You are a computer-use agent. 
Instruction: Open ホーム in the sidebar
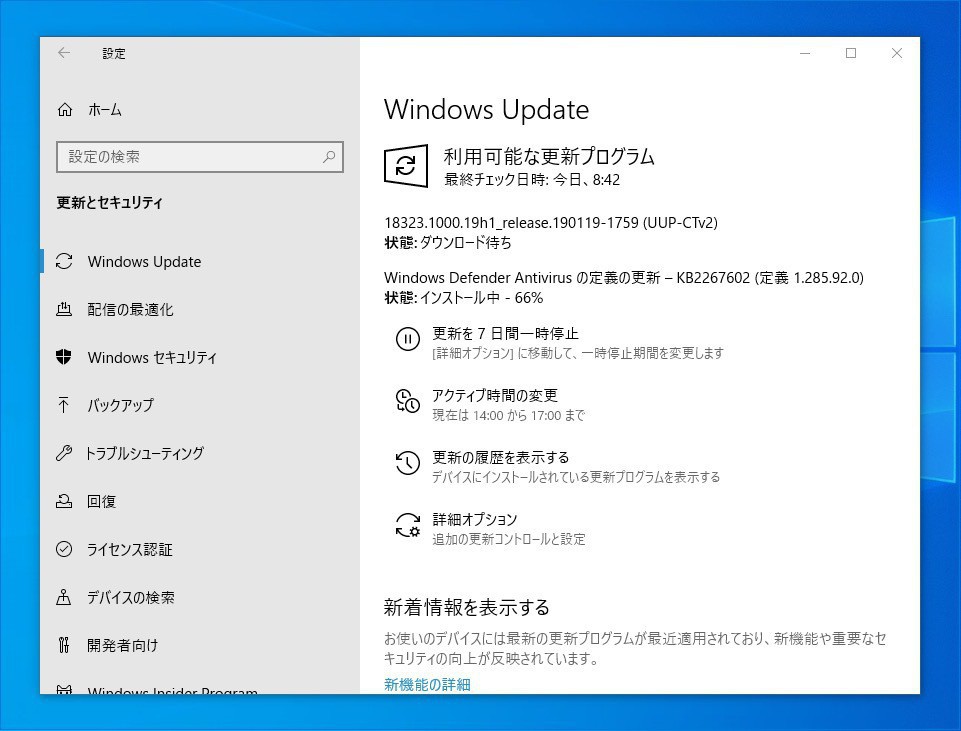pyautogui.click(x=105, y=110)
